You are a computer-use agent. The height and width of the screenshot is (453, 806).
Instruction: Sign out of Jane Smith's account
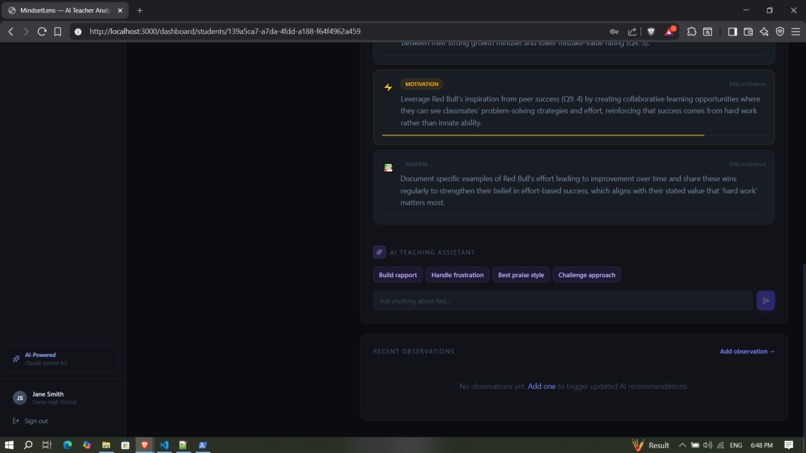click(30, 421)
